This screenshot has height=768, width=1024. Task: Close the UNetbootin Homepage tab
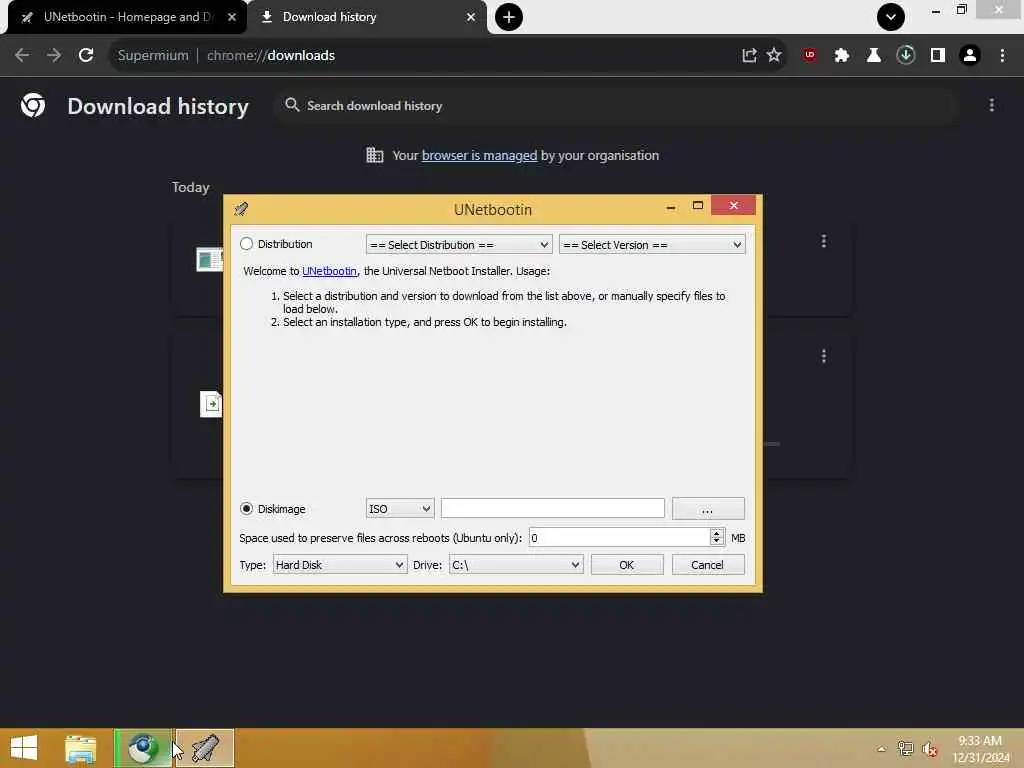click(232, 17)
